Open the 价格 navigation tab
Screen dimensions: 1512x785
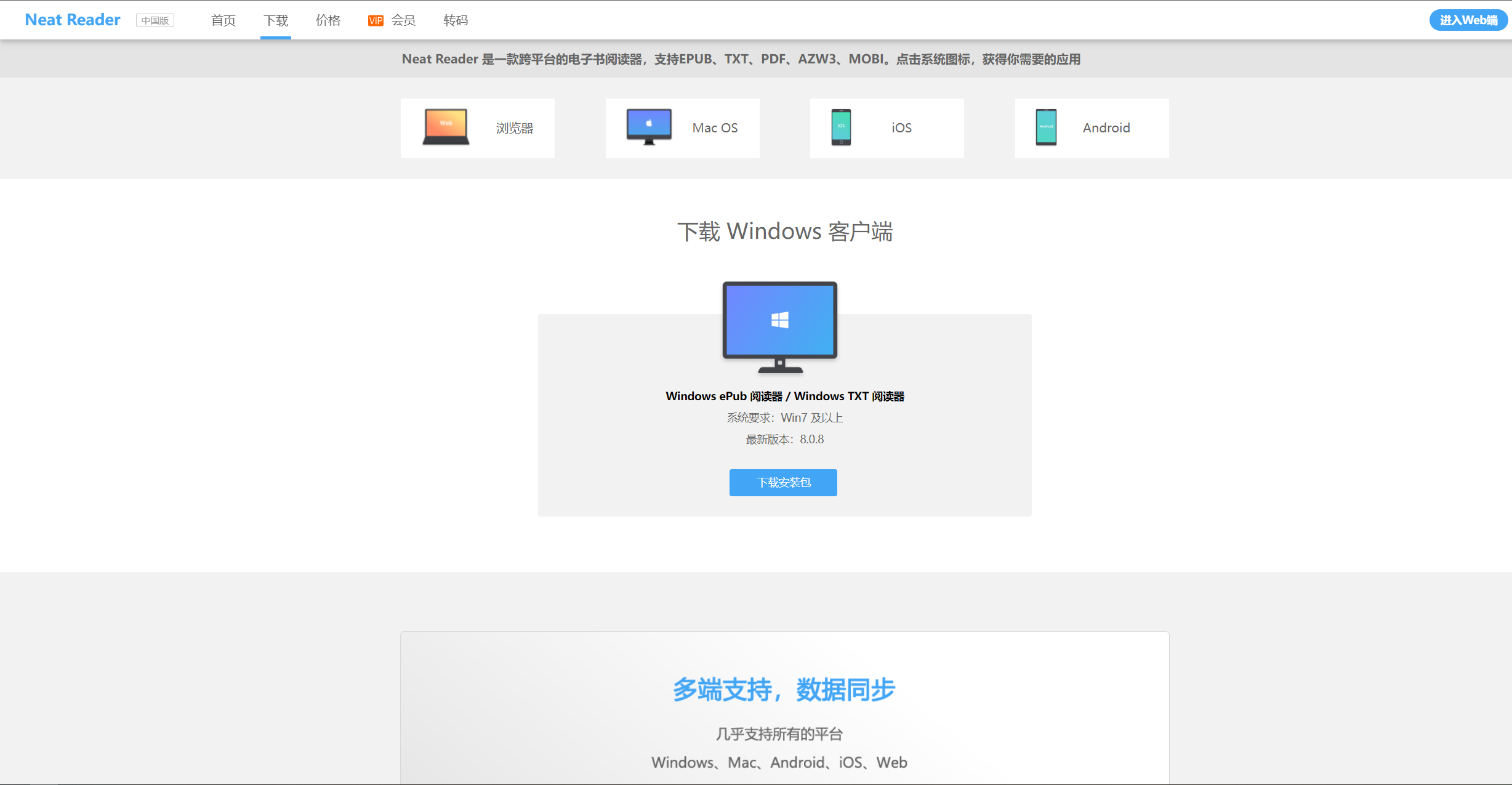(328, 20)
